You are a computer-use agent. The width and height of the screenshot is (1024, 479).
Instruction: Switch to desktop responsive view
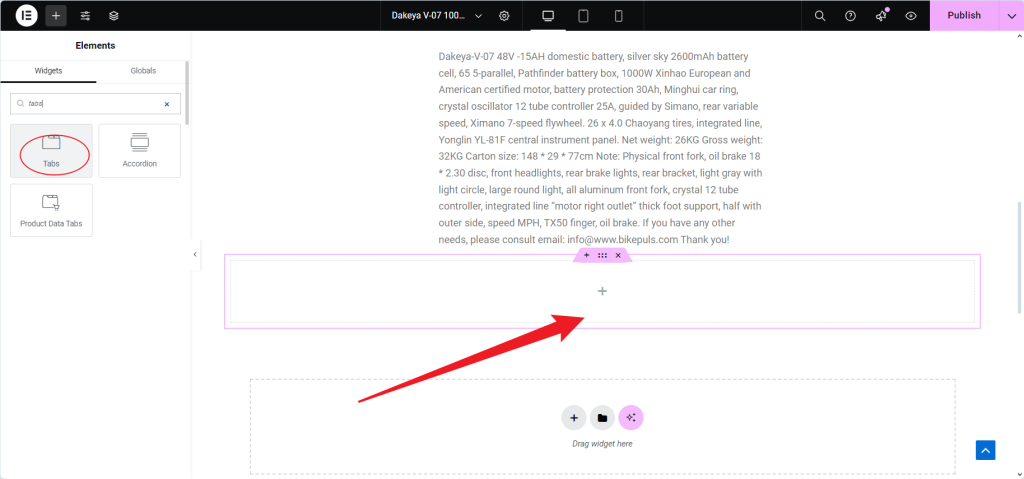click(548, 16)
